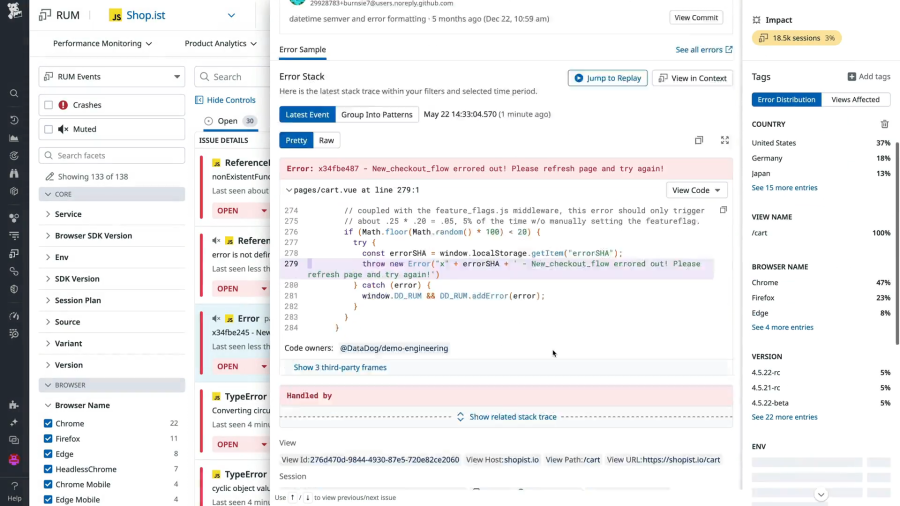Click the RUM events monitor sidebar icon
This screenshot has width=900, height=506.
click(14, 253)
